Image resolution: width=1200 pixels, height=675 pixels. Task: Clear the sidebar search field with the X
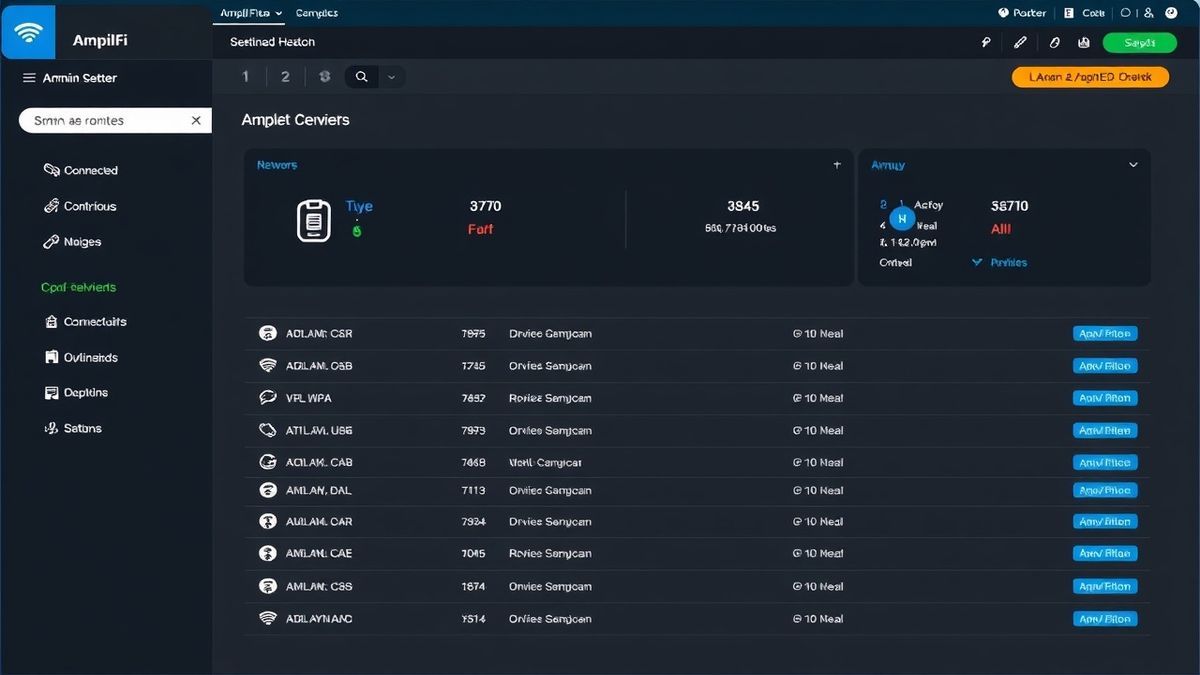196,120
